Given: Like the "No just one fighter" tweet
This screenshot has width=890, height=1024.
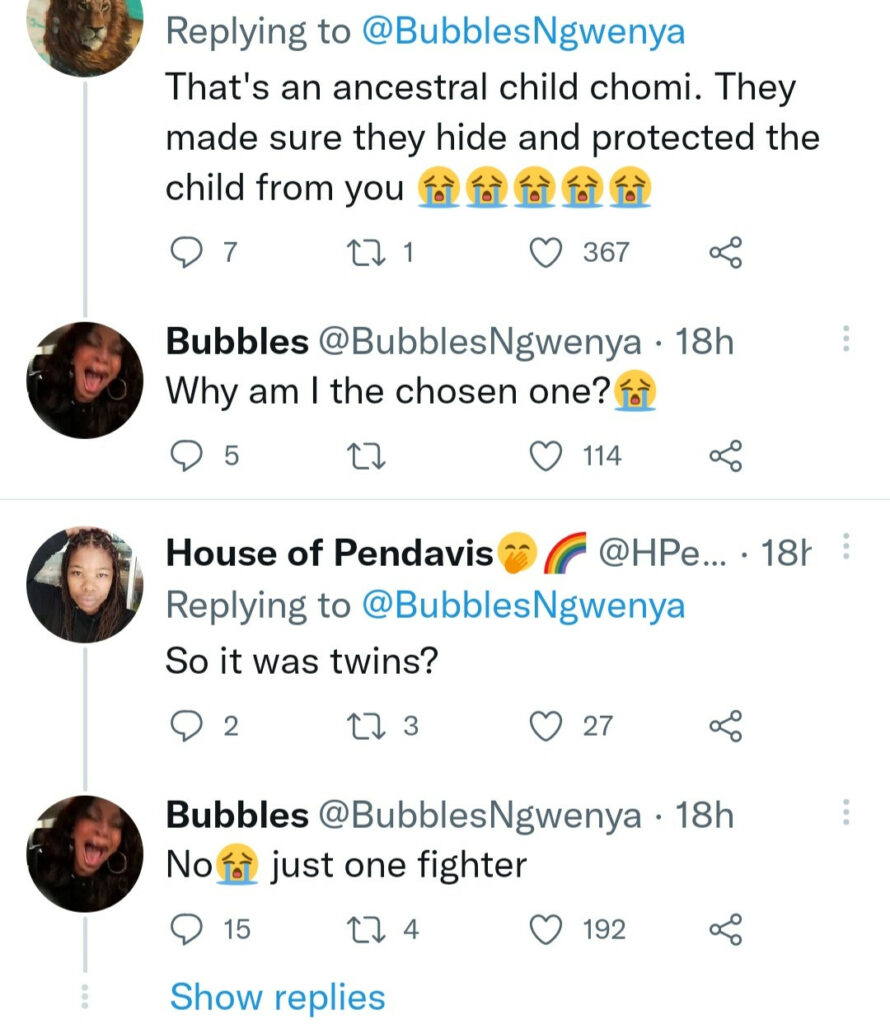Looking at the screenshot, I should [x=546, y=930].
